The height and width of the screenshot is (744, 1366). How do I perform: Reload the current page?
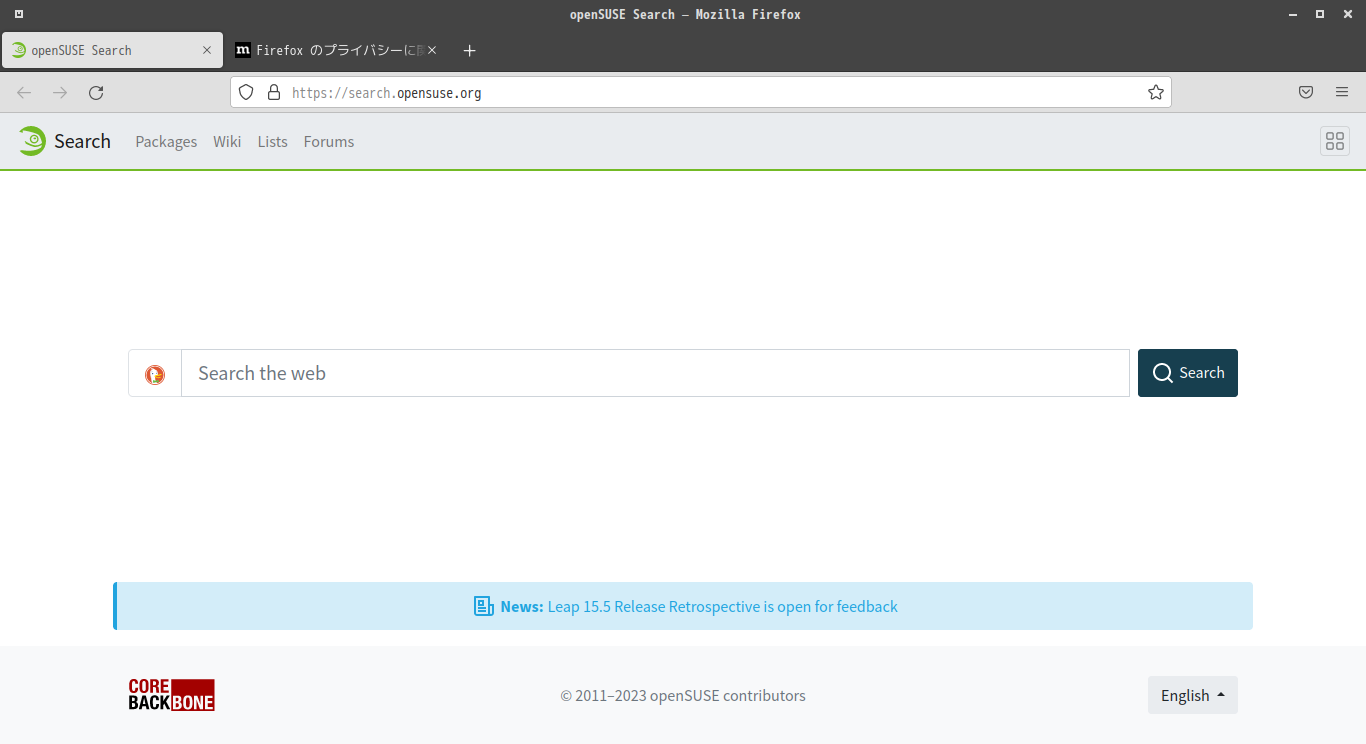point(96,92)
